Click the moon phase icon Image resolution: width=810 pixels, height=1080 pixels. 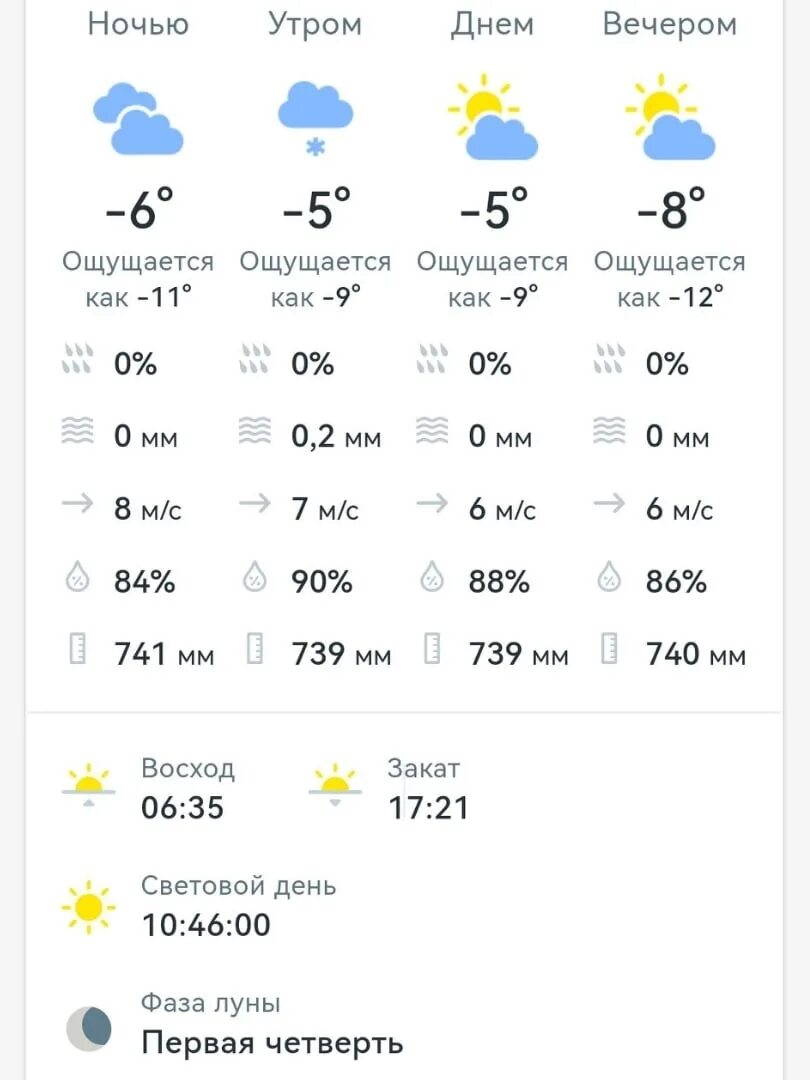click(88, 1029)
